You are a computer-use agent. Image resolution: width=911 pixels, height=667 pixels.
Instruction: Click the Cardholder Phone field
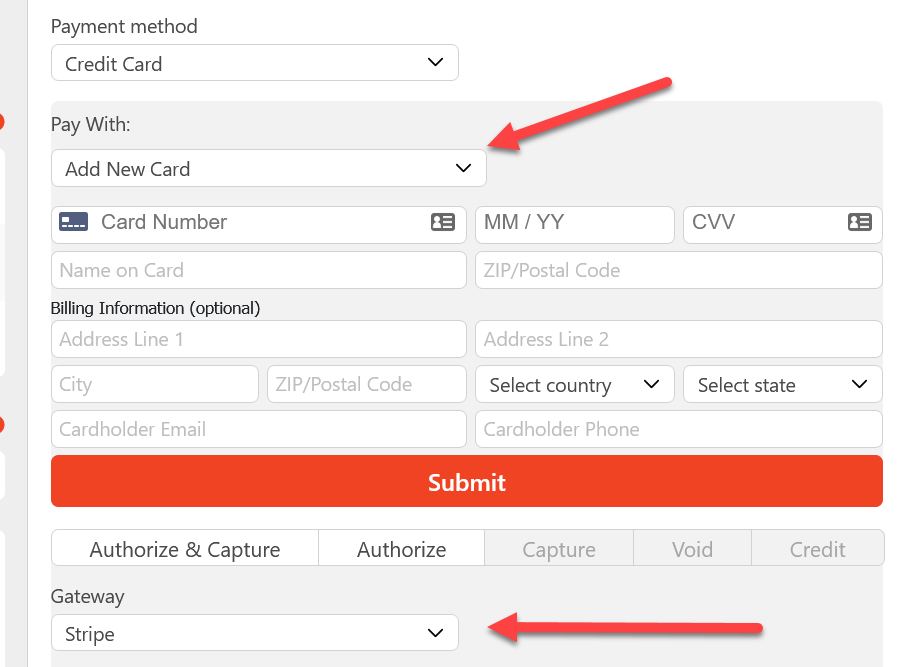pos(679,429)
